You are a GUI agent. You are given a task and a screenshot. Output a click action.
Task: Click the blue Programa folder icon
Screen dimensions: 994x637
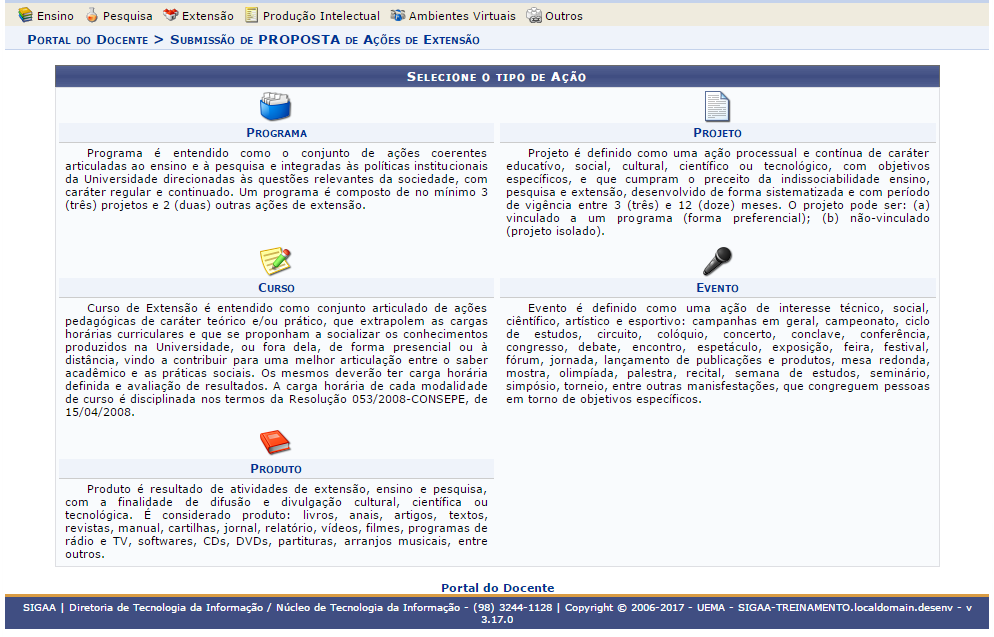point(275,106)
